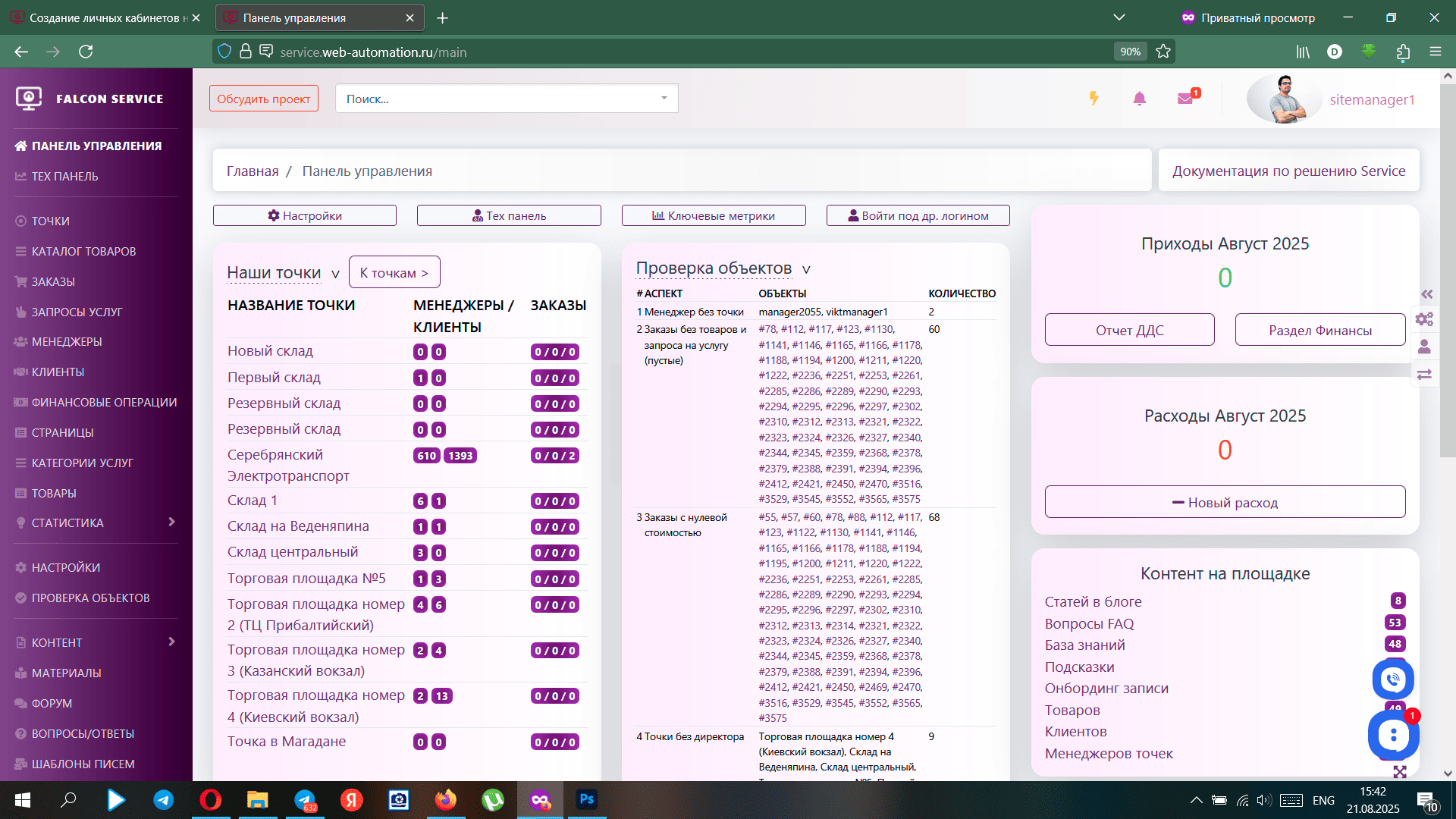Open the notifications bell icon
Image resolution: width=1456 pixels, height=819 pixels.
click(1139, 99)
